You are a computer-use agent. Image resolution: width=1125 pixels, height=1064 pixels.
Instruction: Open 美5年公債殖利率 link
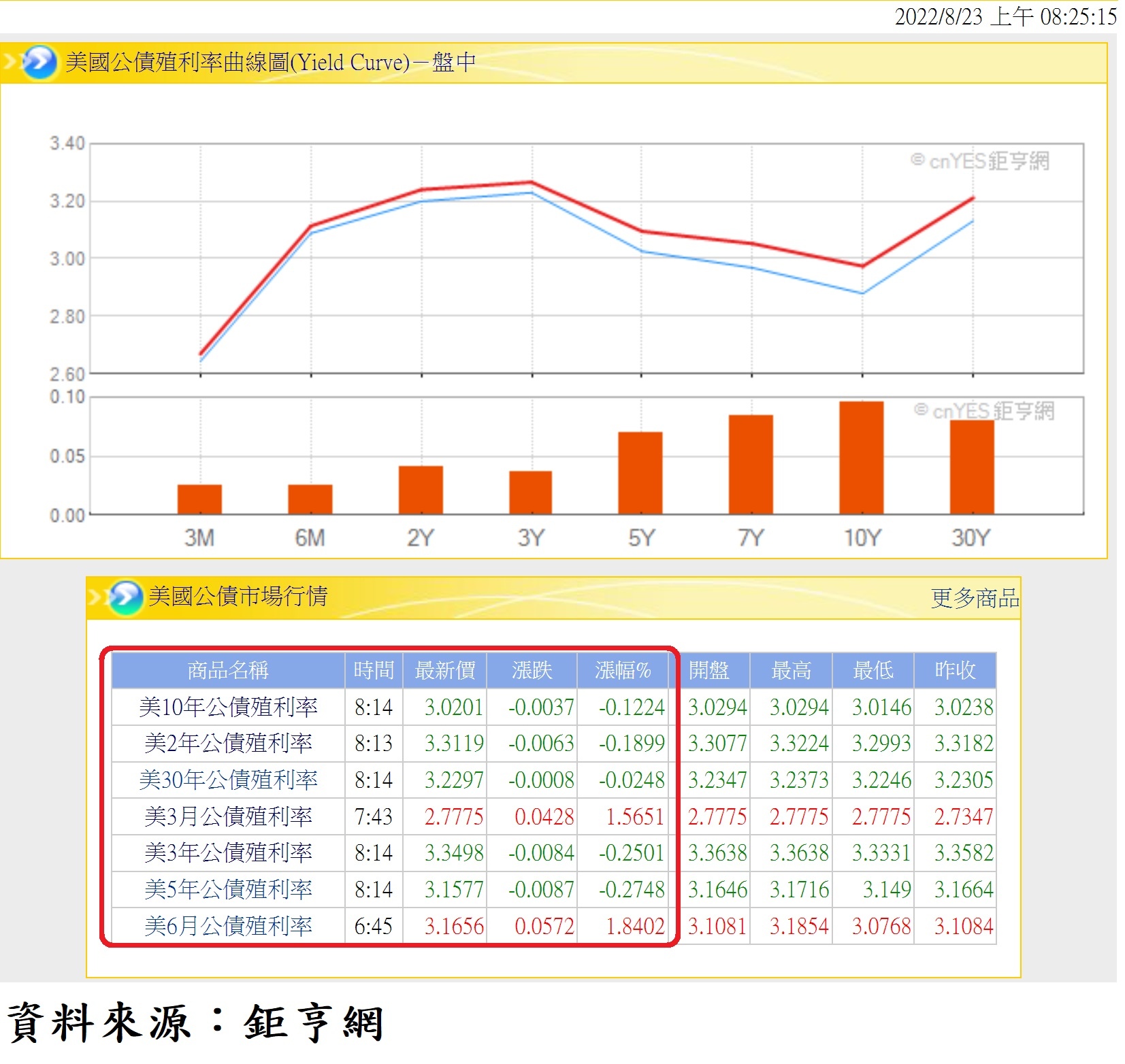(x=228, y=889)
